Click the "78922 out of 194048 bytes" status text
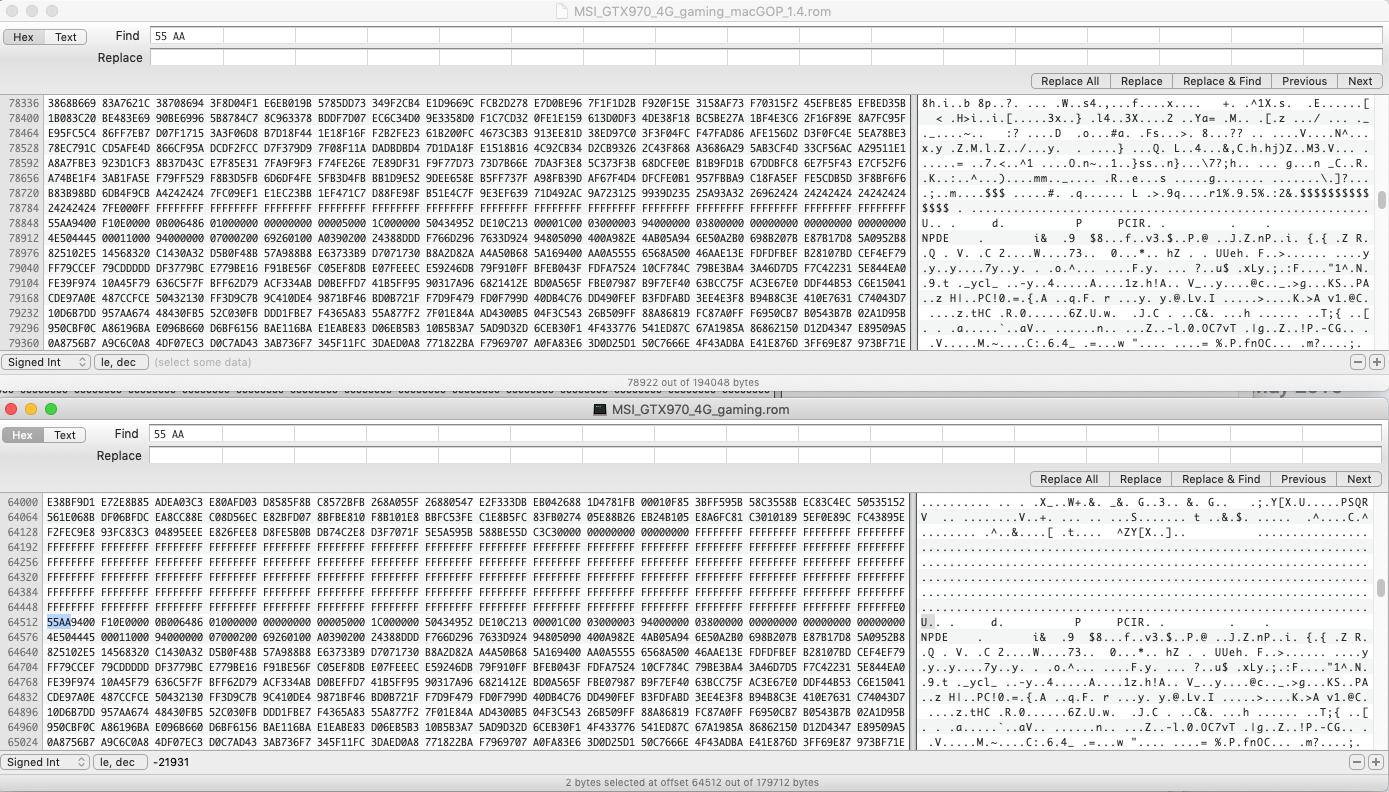 [x=693, y=382]
